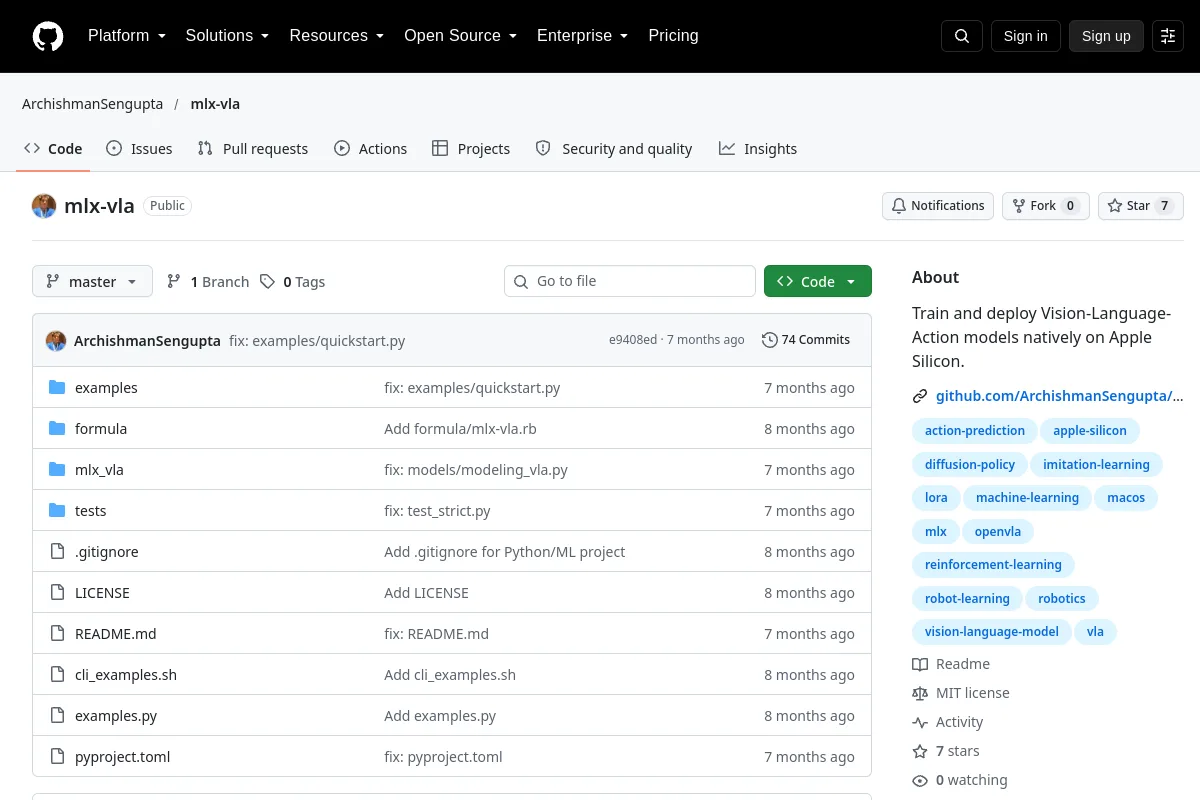The height and width of the screenshot is (800, 1200).
Task: Expand the Open Source navigation menu
Action: (460, 36)
